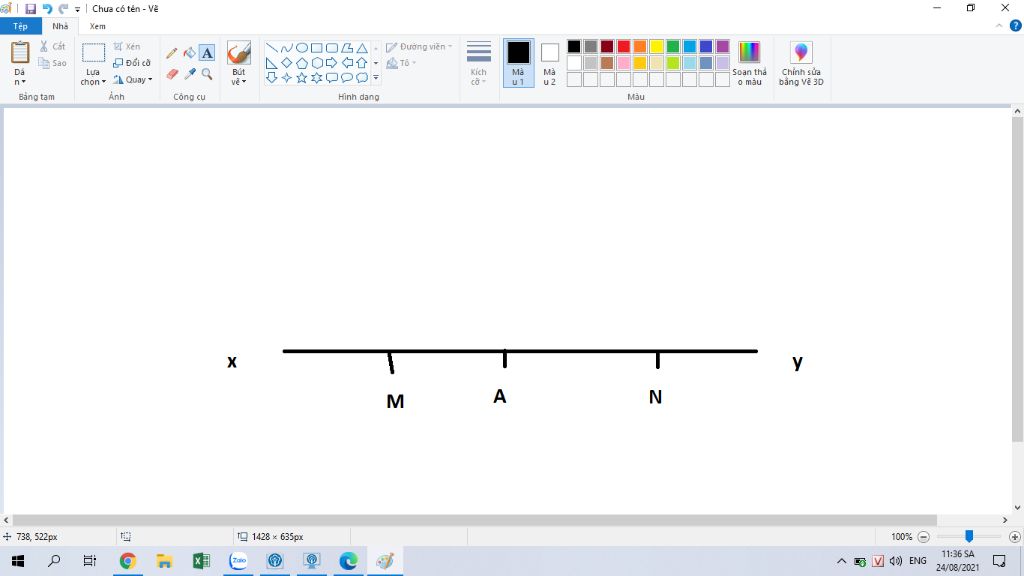
Task: Choose the Oval callout shape
Action: (x=347, y=78)
